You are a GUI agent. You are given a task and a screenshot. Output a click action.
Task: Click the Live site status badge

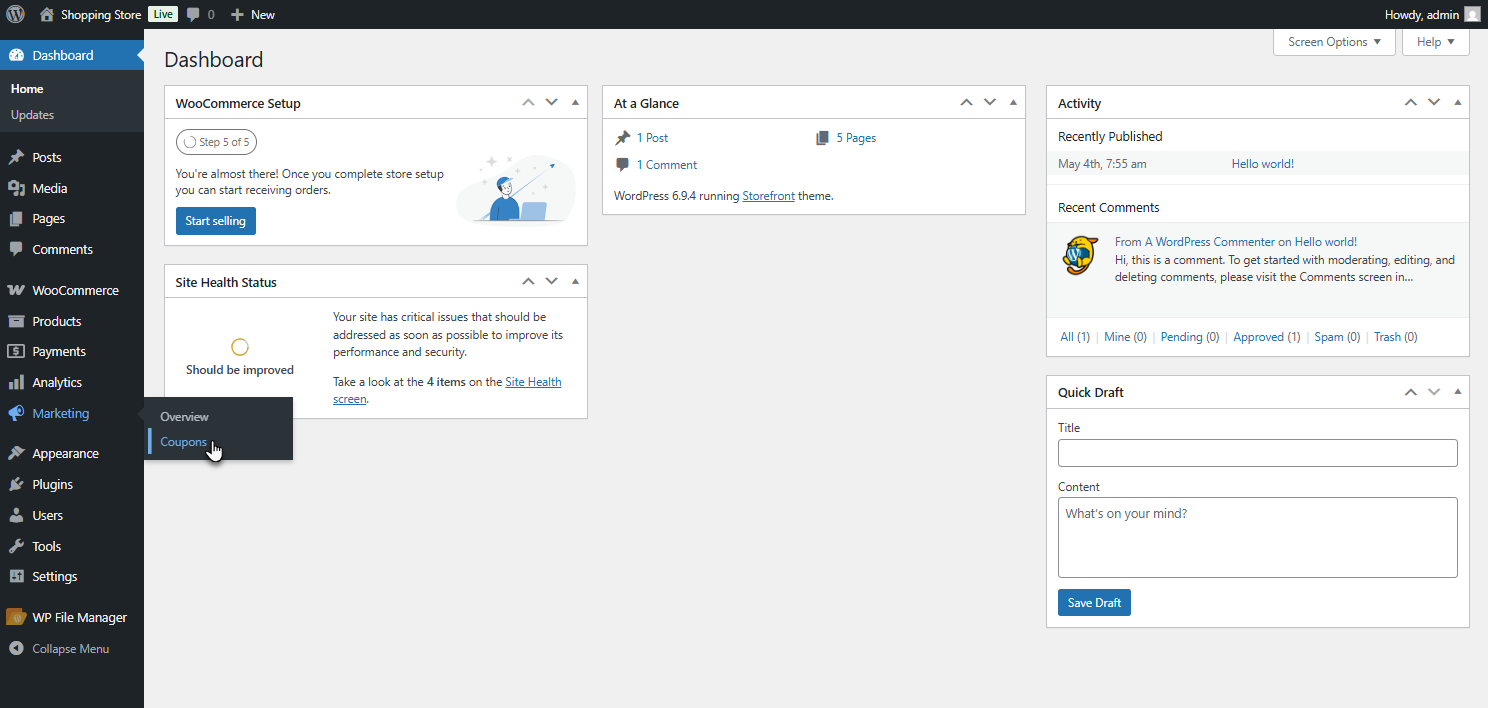point(162,14)
